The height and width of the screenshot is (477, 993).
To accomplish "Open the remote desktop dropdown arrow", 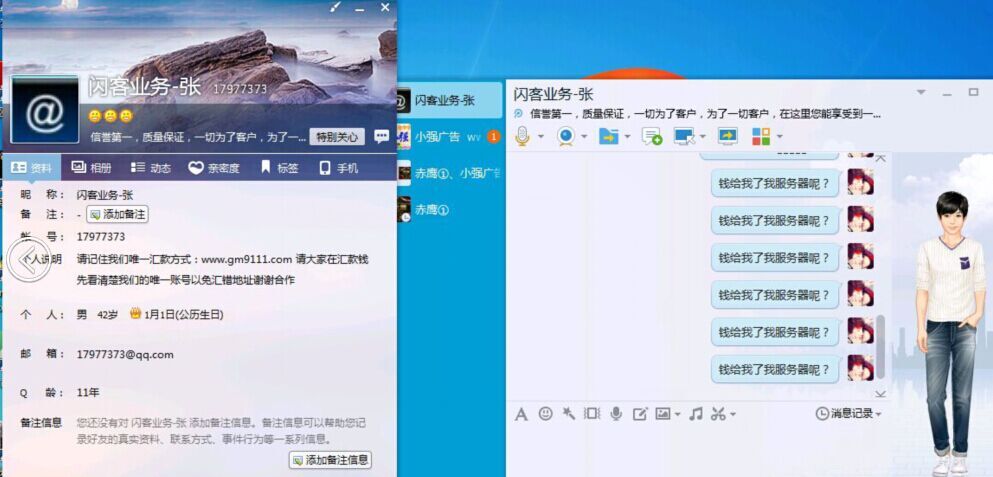I will (703, 136).
